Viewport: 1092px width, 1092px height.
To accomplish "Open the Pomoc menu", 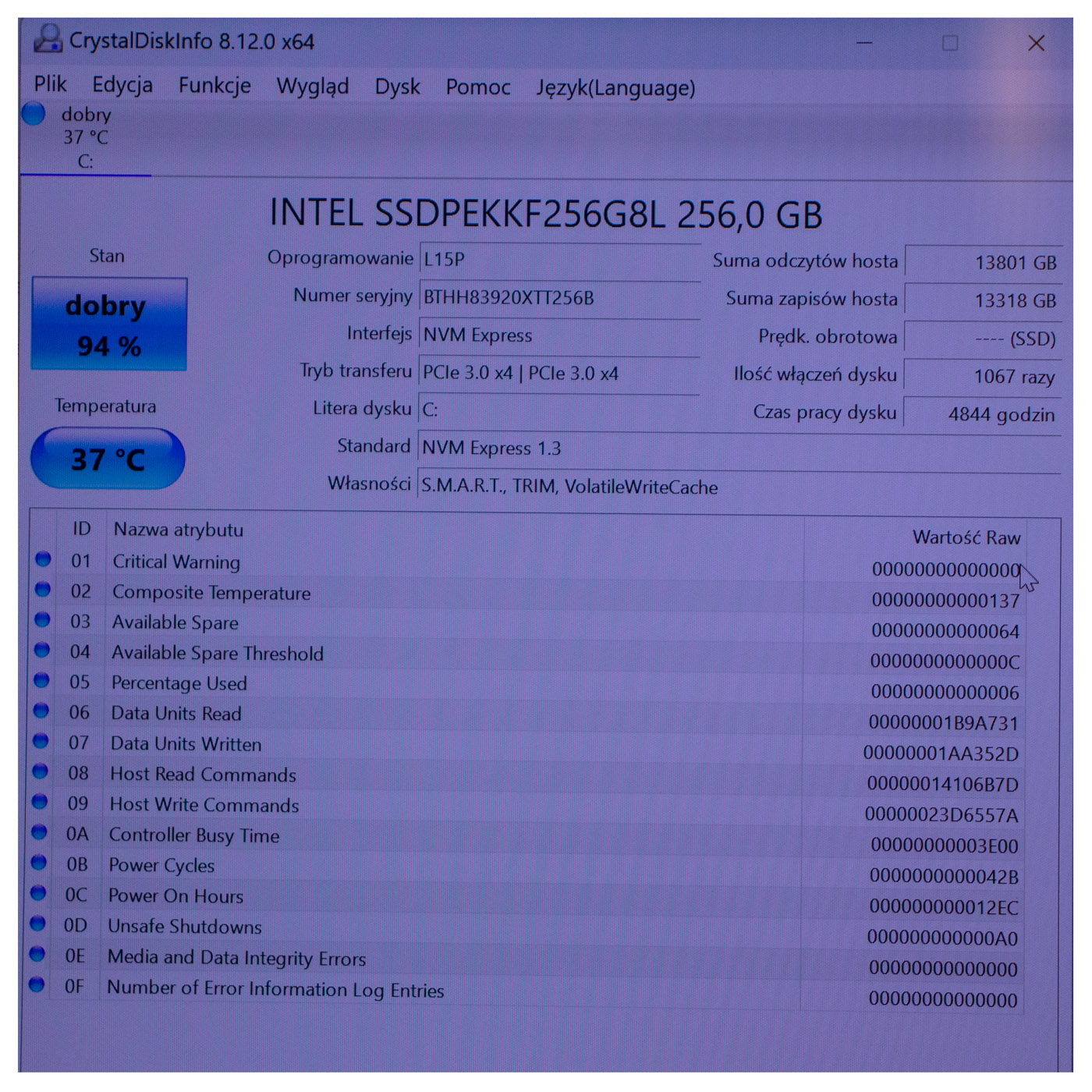I will [x=478, y=87].
